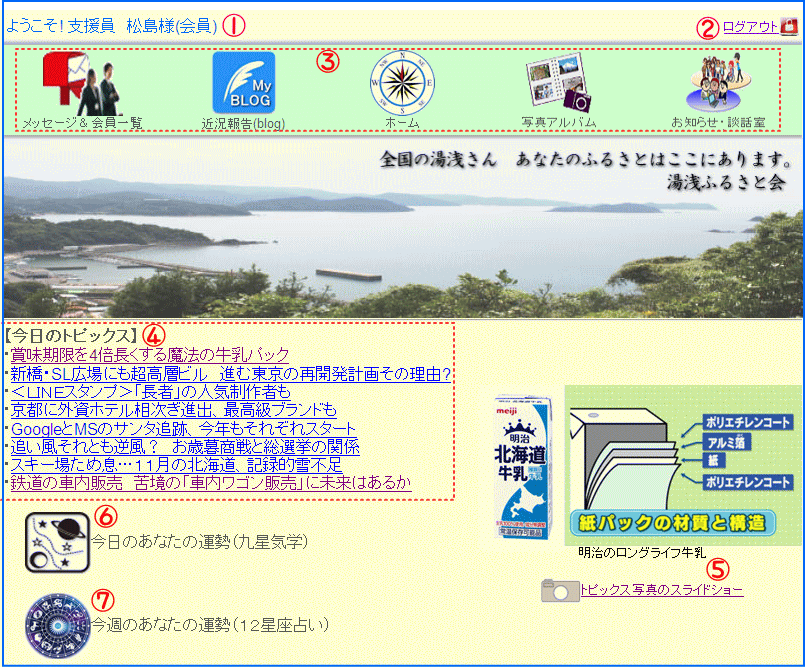Open the Hokkaido ski resort snow shortage link
The width and height of the screenshot is (805, 667).
point(176,465)
